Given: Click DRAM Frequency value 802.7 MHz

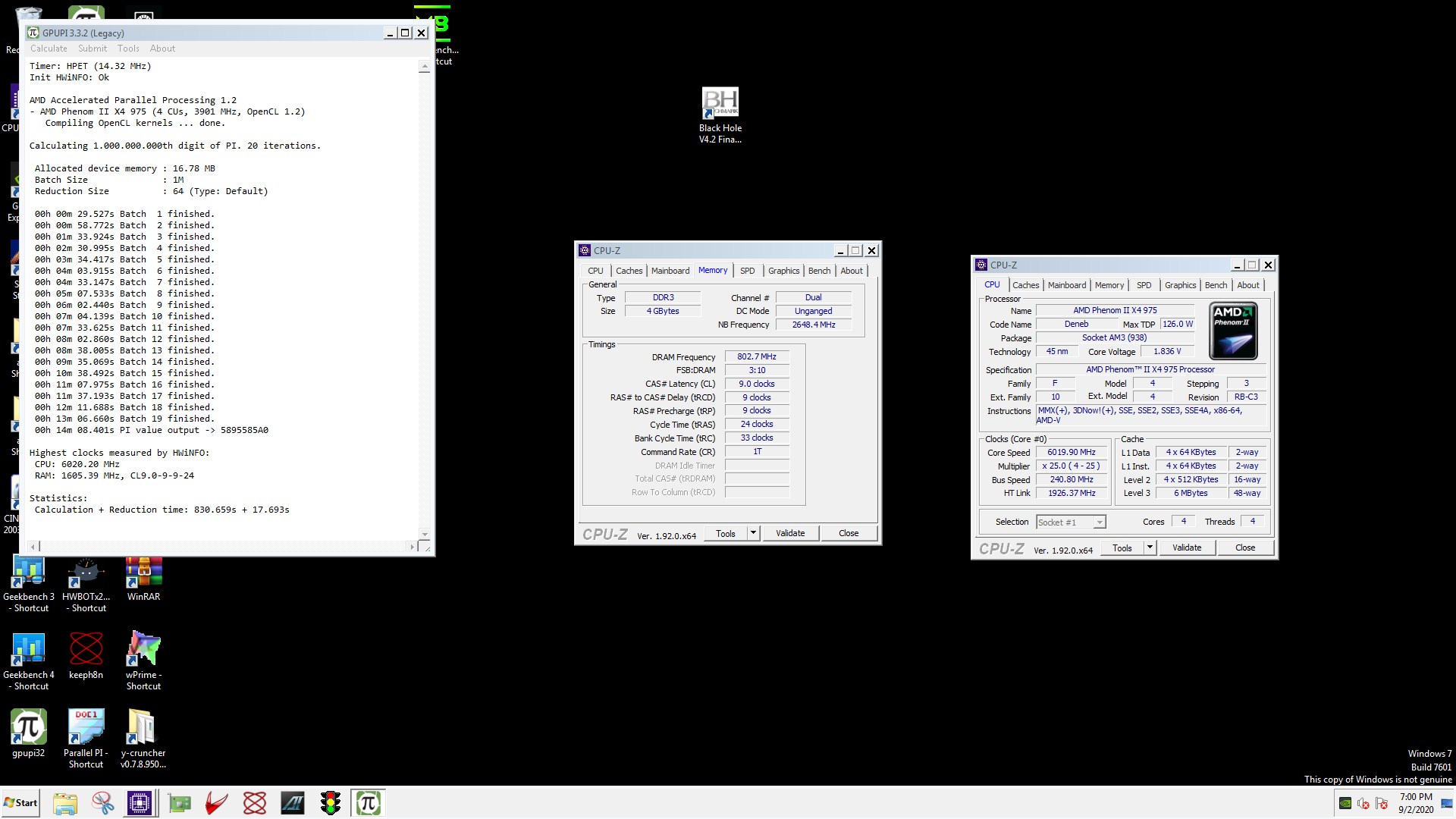Looking at the screenshot, I should pos(757,356).
